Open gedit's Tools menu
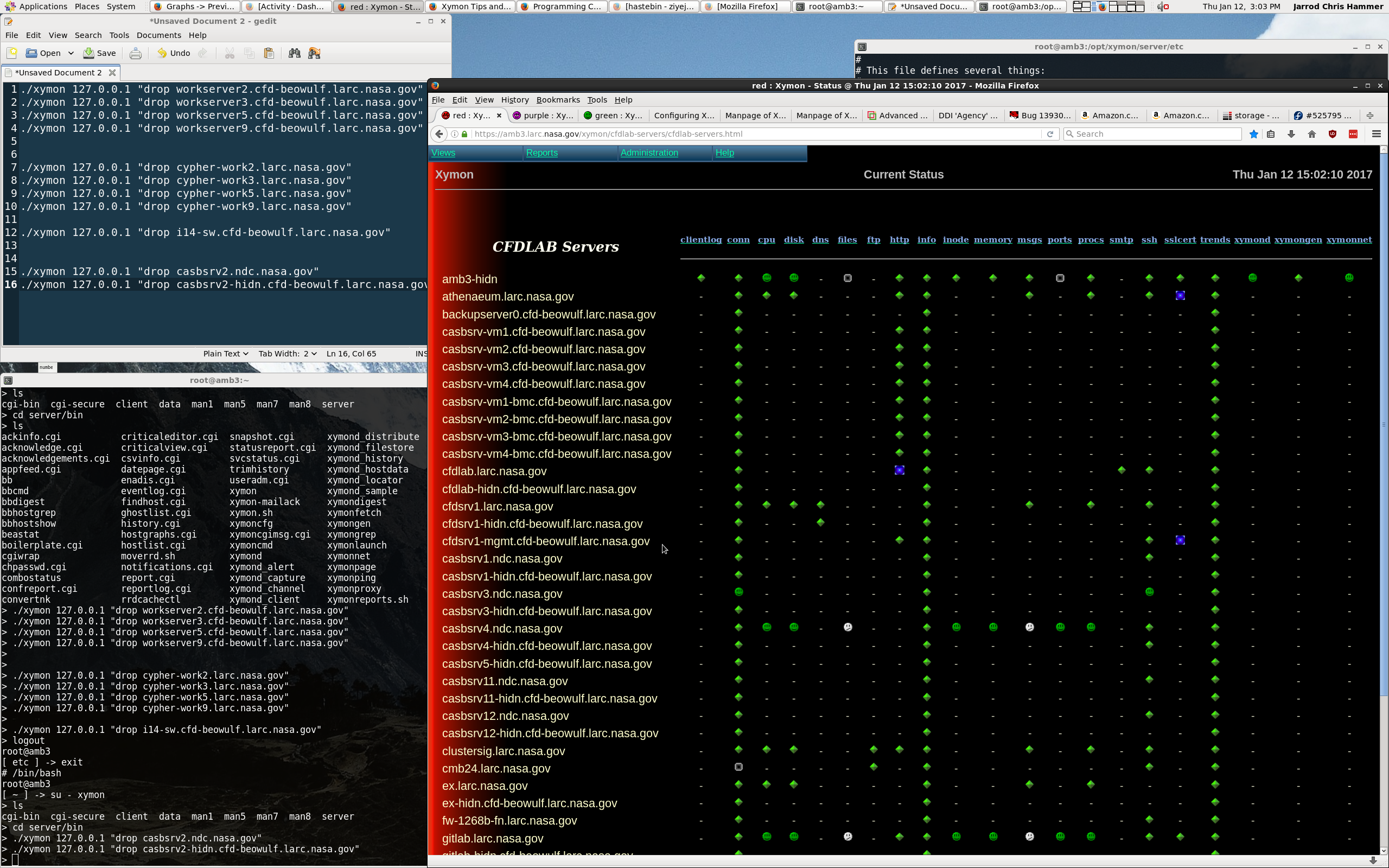The width and height of the screenshot is (1389, 868). (x=119, y=36)
